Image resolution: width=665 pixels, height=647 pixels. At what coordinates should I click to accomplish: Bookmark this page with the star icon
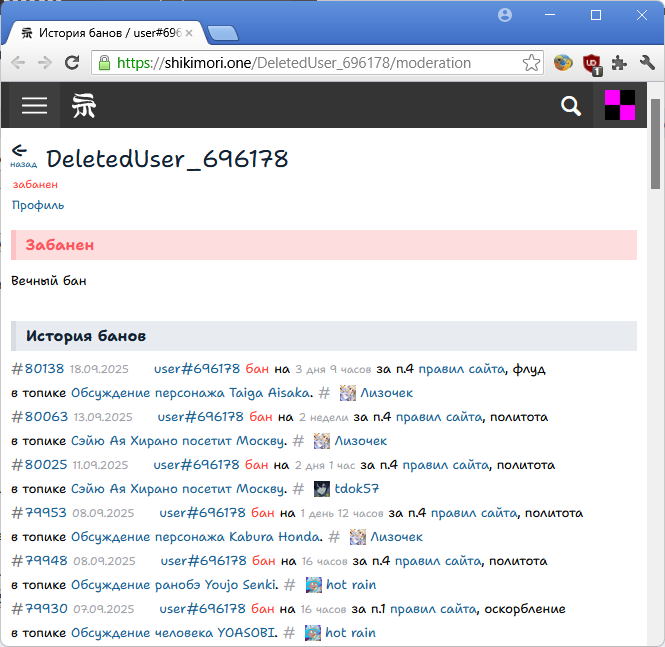(531, 63)
